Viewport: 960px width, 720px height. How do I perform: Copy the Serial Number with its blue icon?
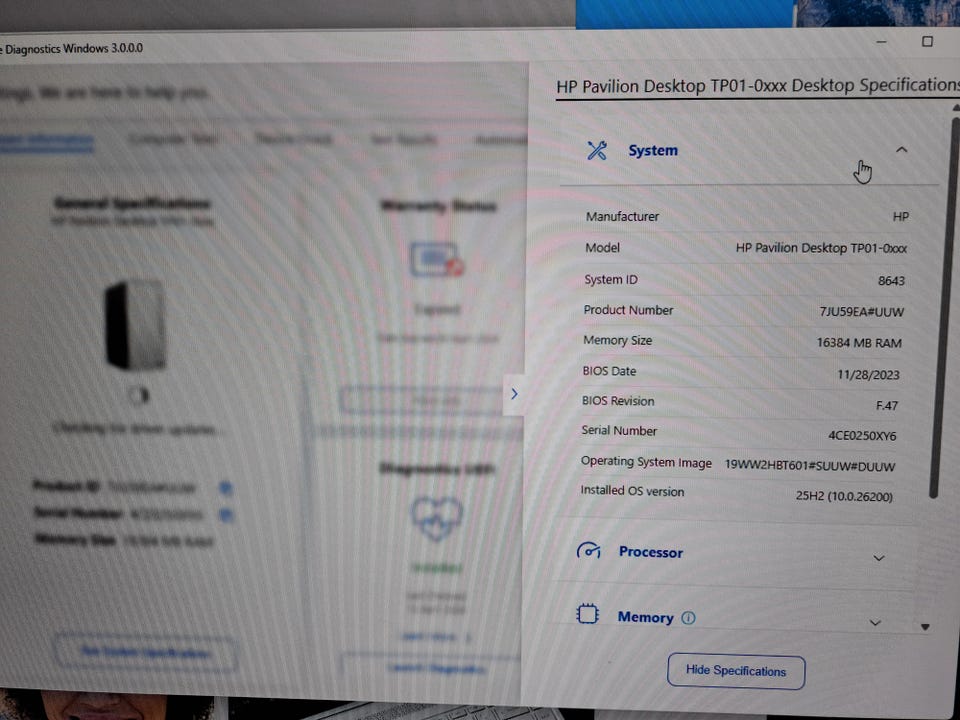tap(227, 516)
